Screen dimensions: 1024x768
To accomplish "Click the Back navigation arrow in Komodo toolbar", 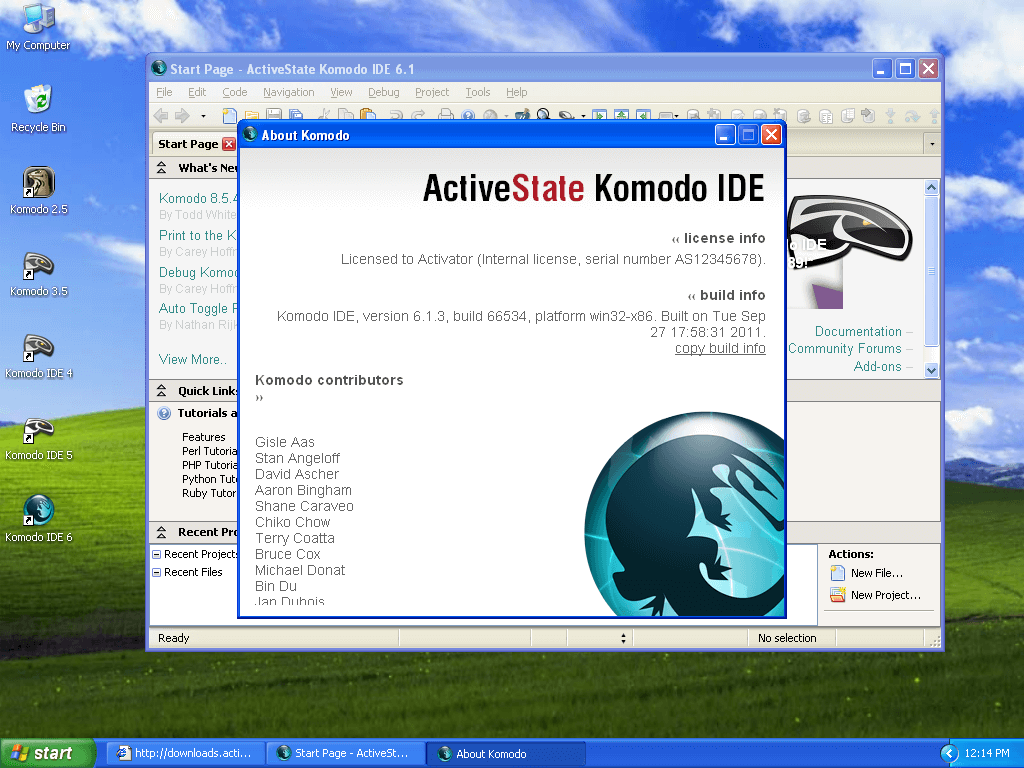I will [x=161, y=116].
